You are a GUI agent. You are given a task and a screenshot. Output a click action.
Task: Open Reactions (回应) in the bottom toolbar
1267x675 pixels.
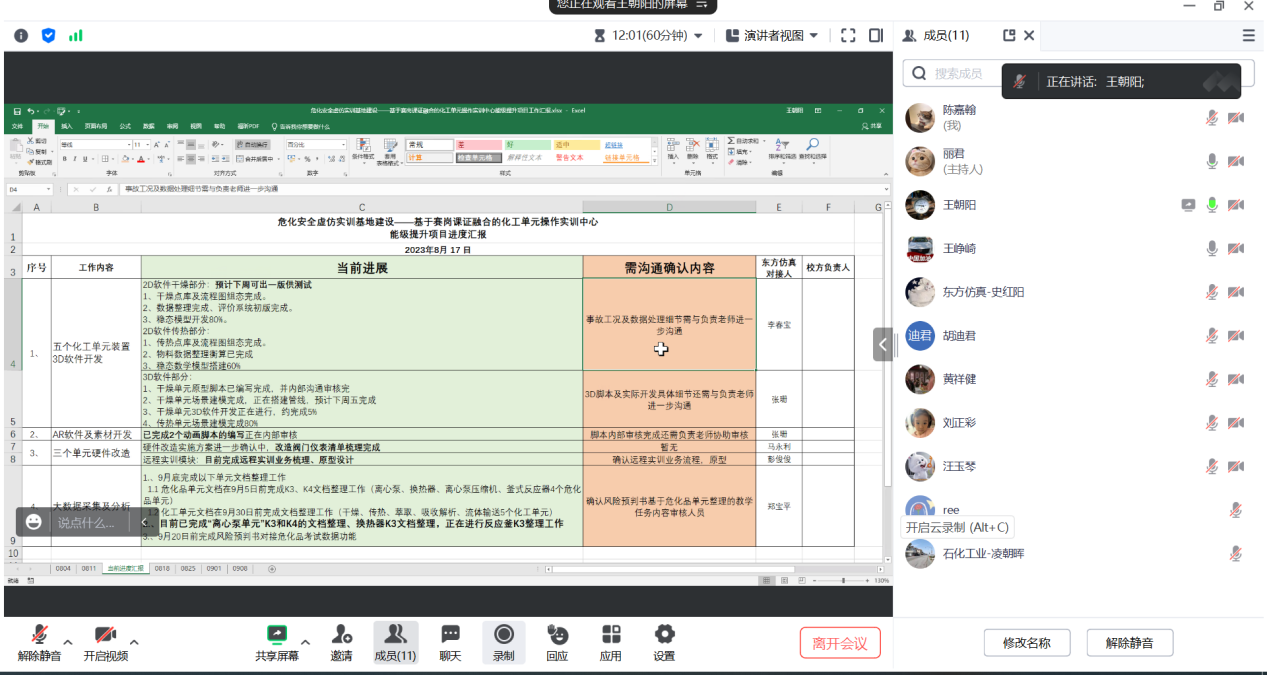click(x=557, y=642)
